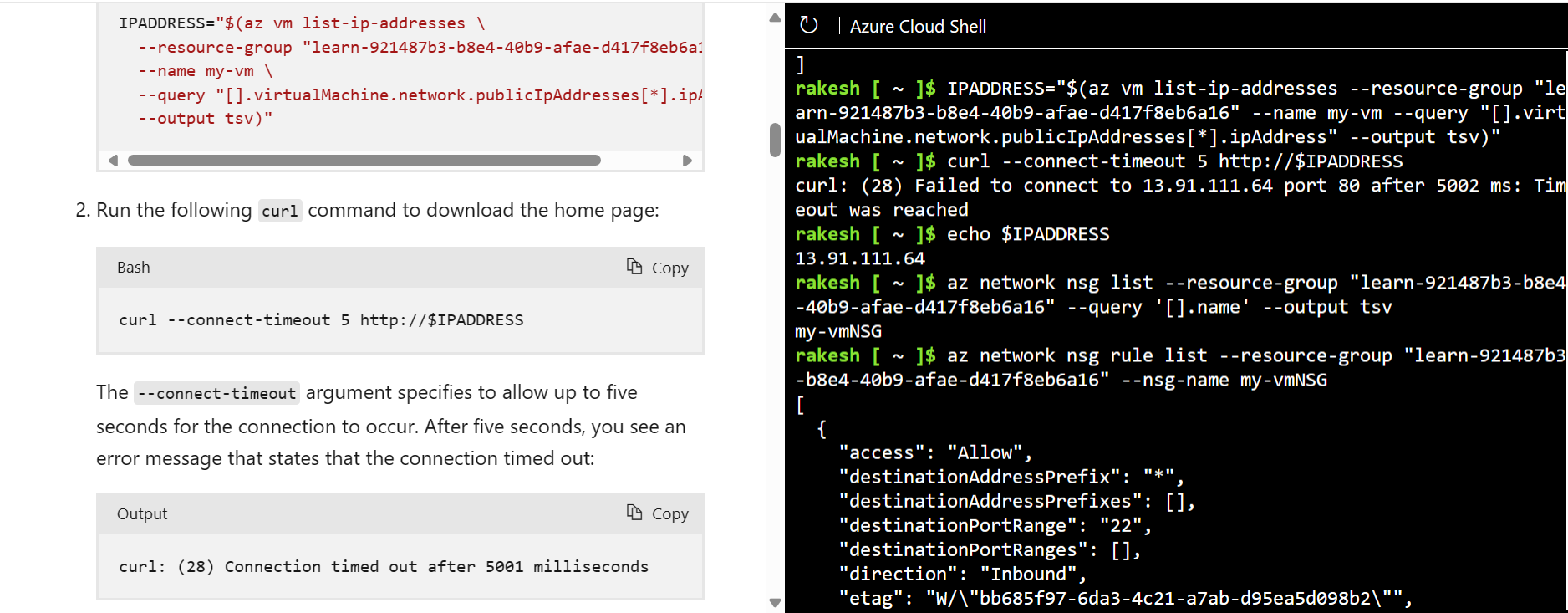This screenshot has width=1568, height=613.
Task: Click the code block left scroll arrow
Action: (x=113, y=160)
